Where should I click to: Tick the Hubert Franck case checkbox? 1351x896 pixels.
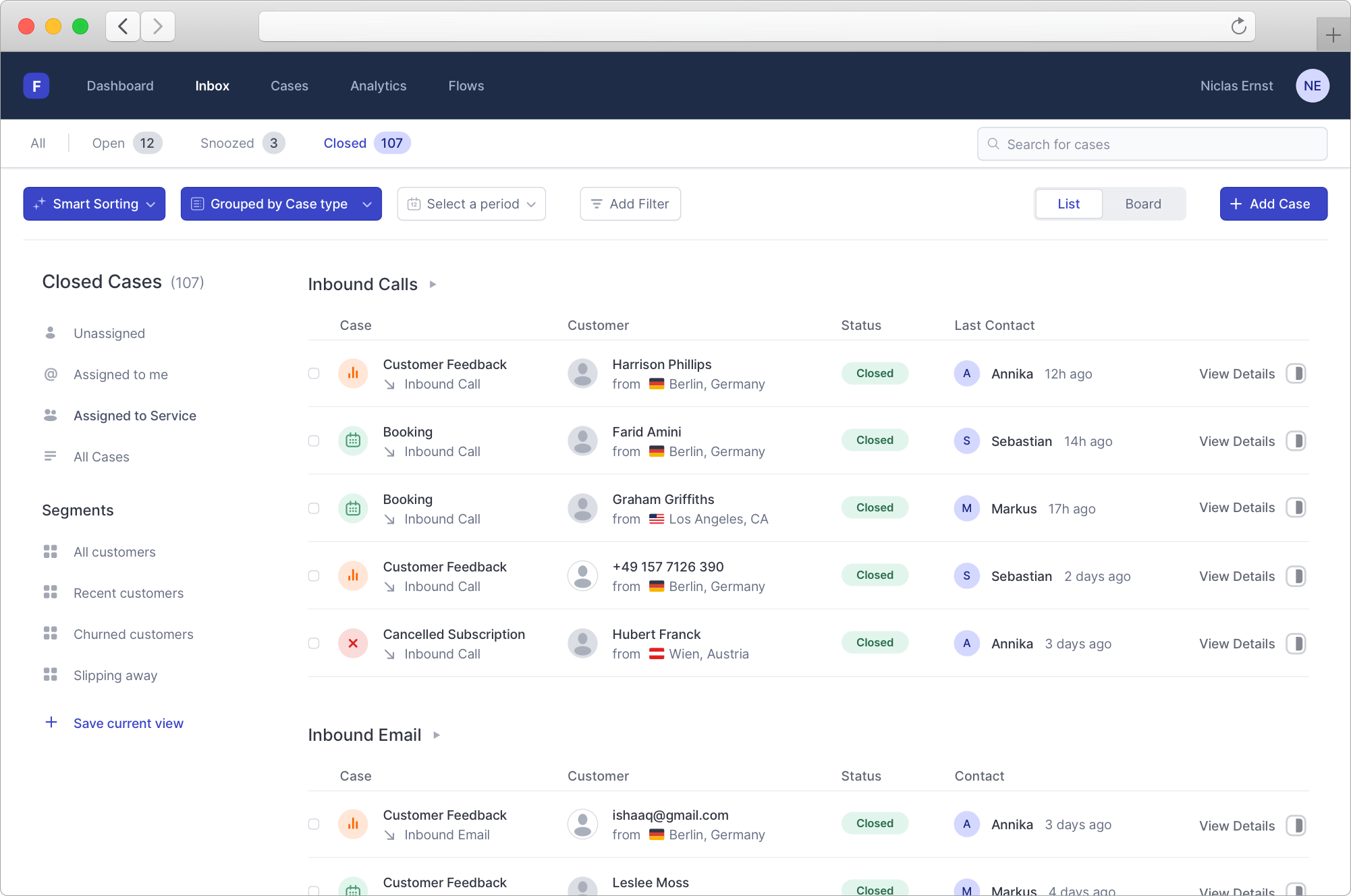(314, 643)
